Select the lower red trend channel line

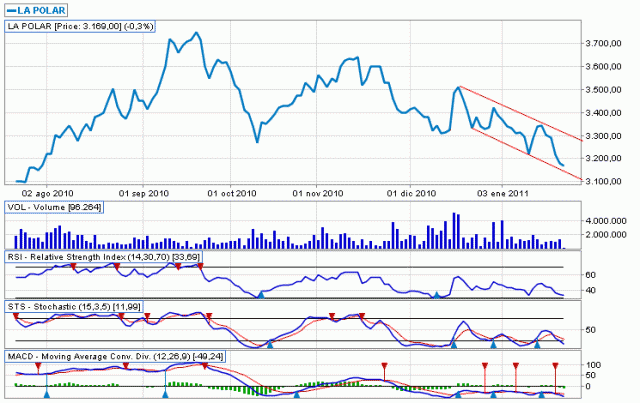(x=527, y=154)
